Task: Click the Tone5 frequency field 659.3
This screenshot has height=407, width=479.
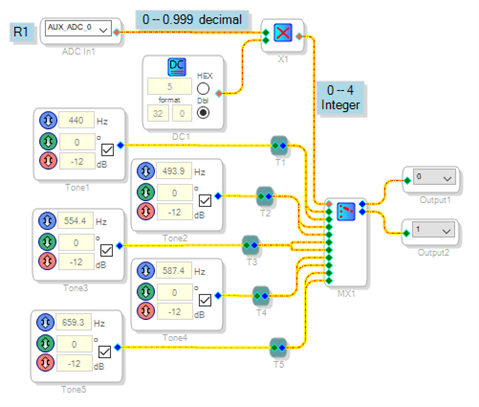Action: tap(73, 322)
